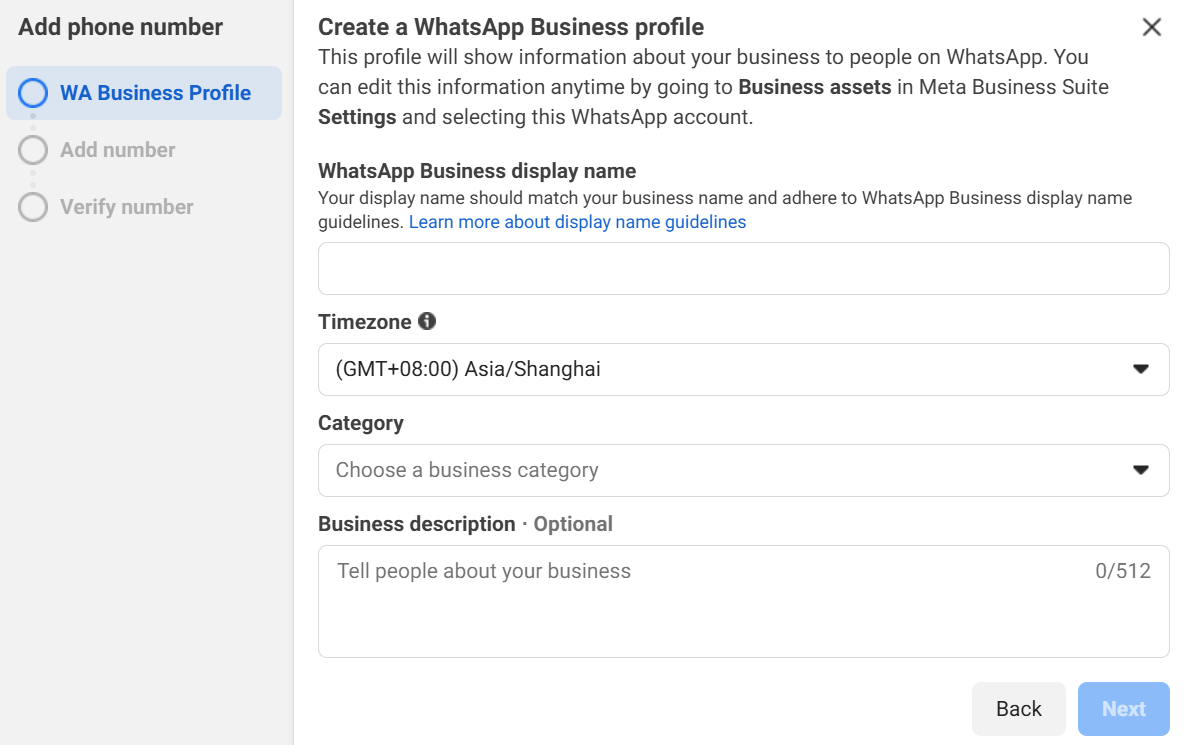Click the Next button

(x=1123, y=708)
